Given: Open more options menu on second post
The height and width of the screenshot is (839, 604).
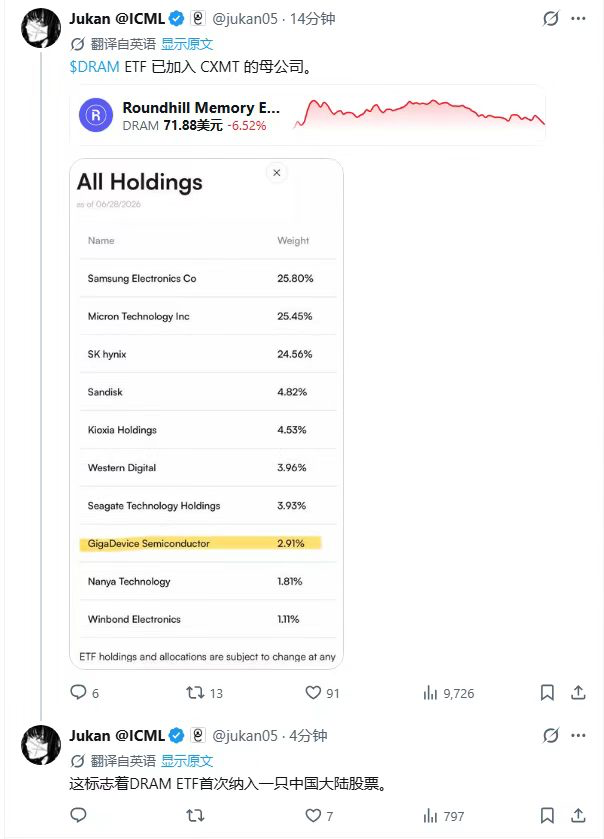Looking at the screenshot, I should 578,736.
